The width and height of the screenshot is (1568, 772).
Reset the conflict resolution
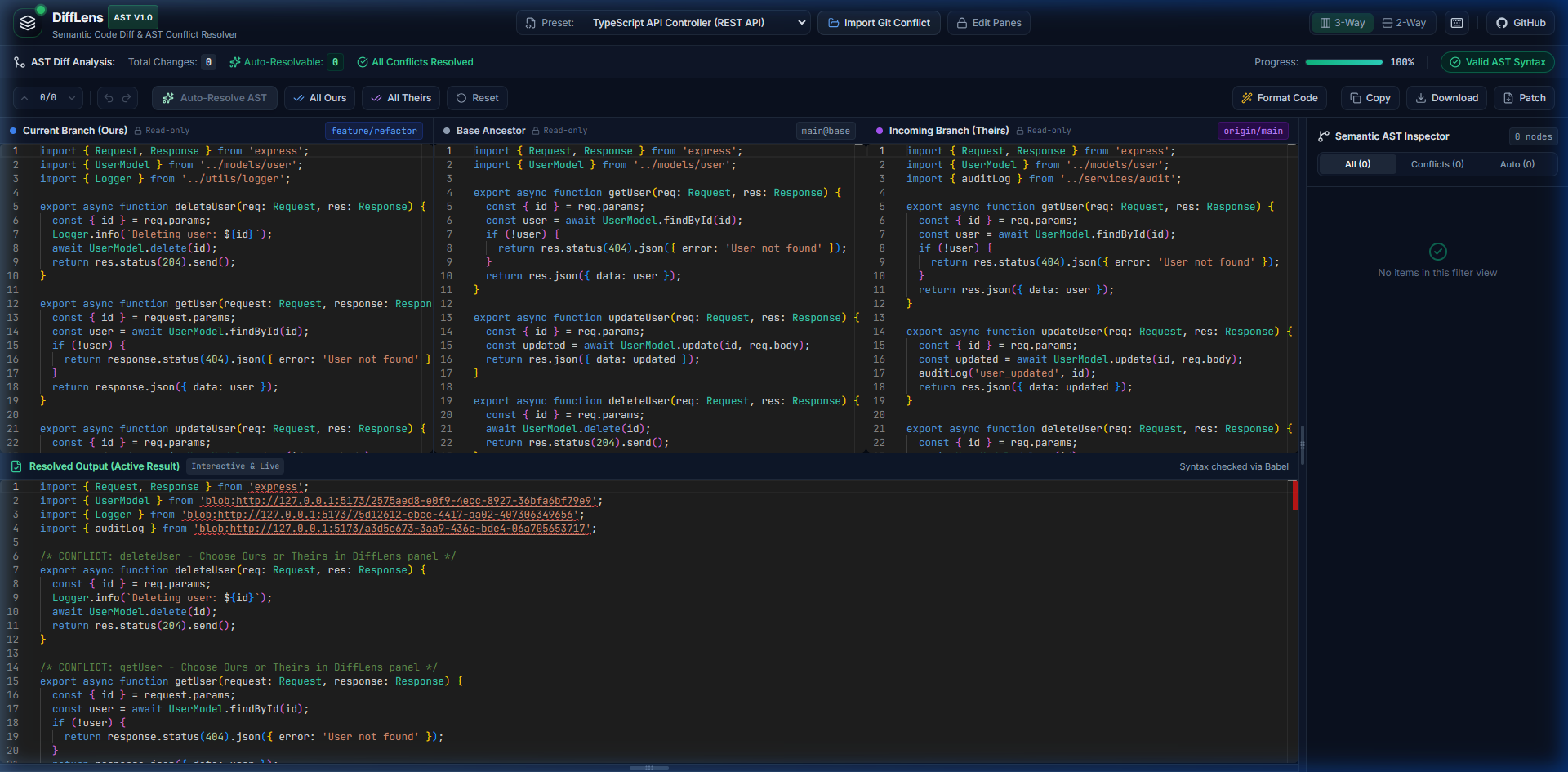pyautogui.click(x=477, y=98)
